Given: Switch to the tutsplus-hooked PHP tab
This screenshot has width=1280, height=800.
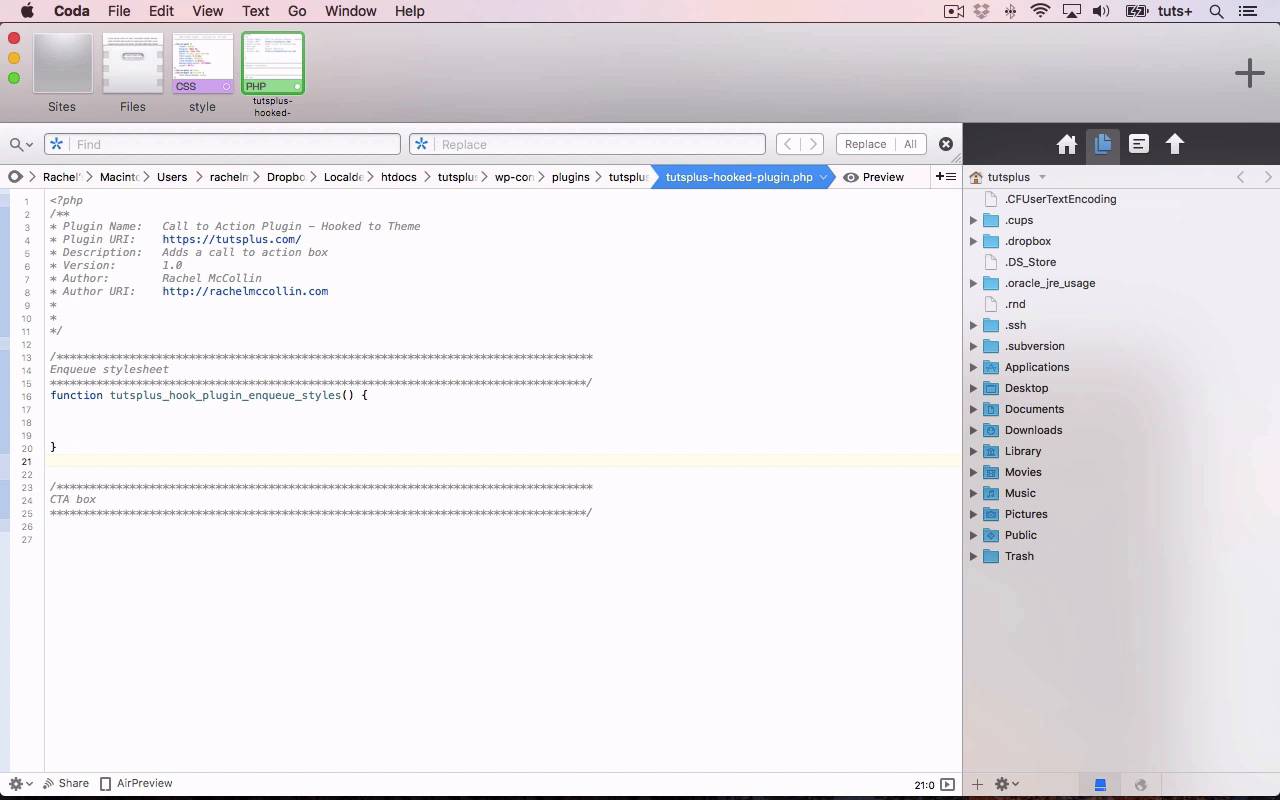Looking at the screenshot, I should pyautogui.click(x=273, y=63).
